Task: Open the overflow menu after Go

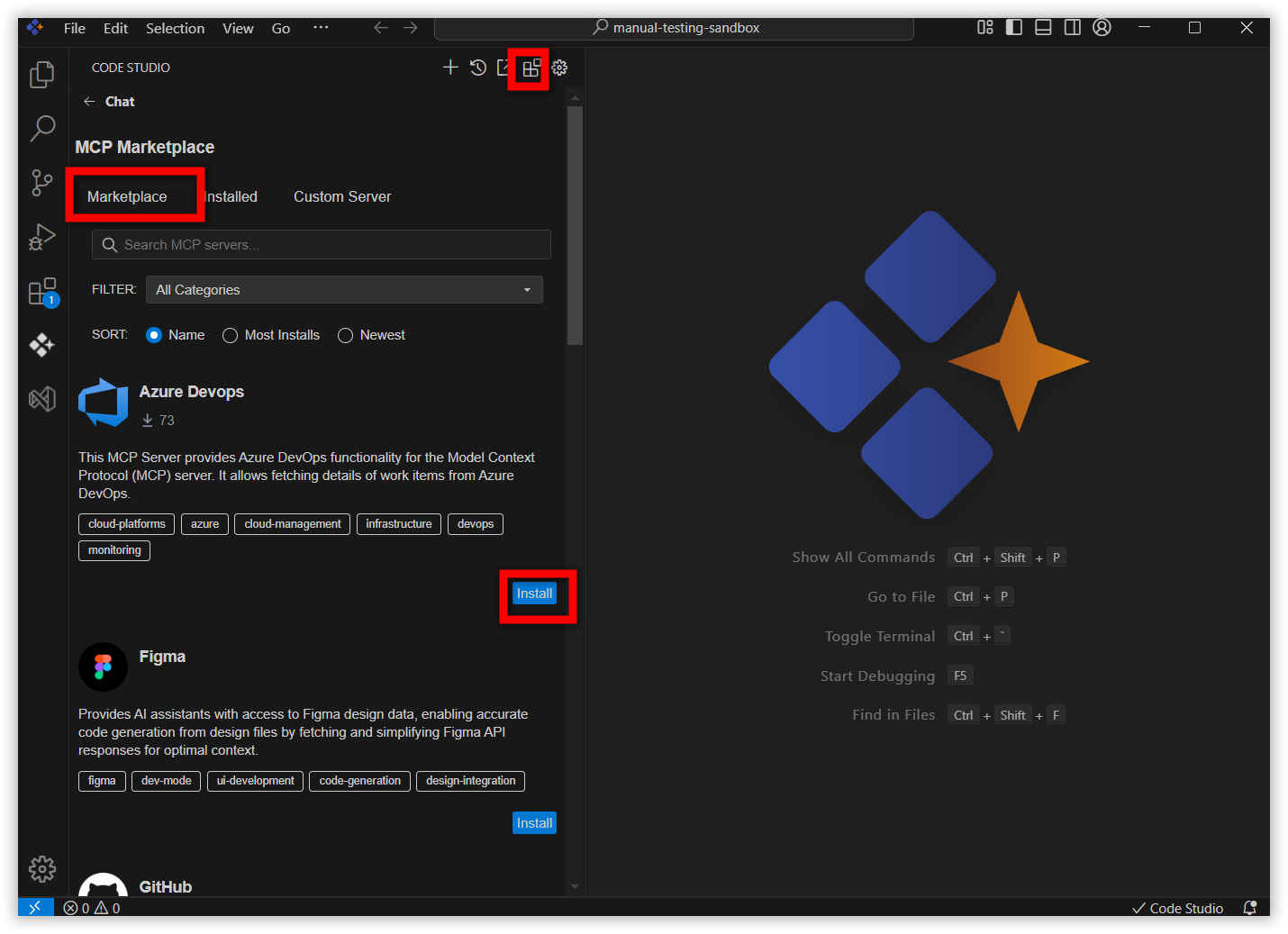Action: tap(321, 28)
